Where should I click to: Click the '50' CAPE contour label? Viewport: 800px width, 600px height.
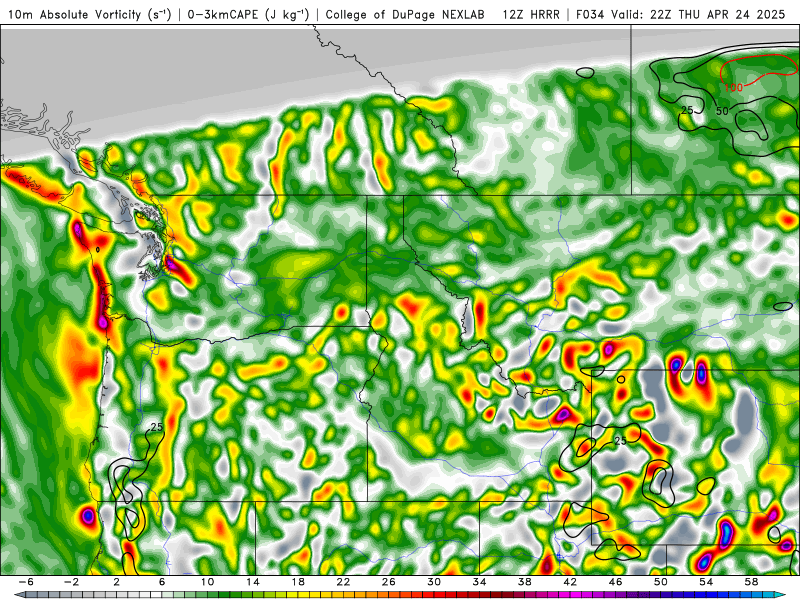pyautogui.click(x=722, y=111)
